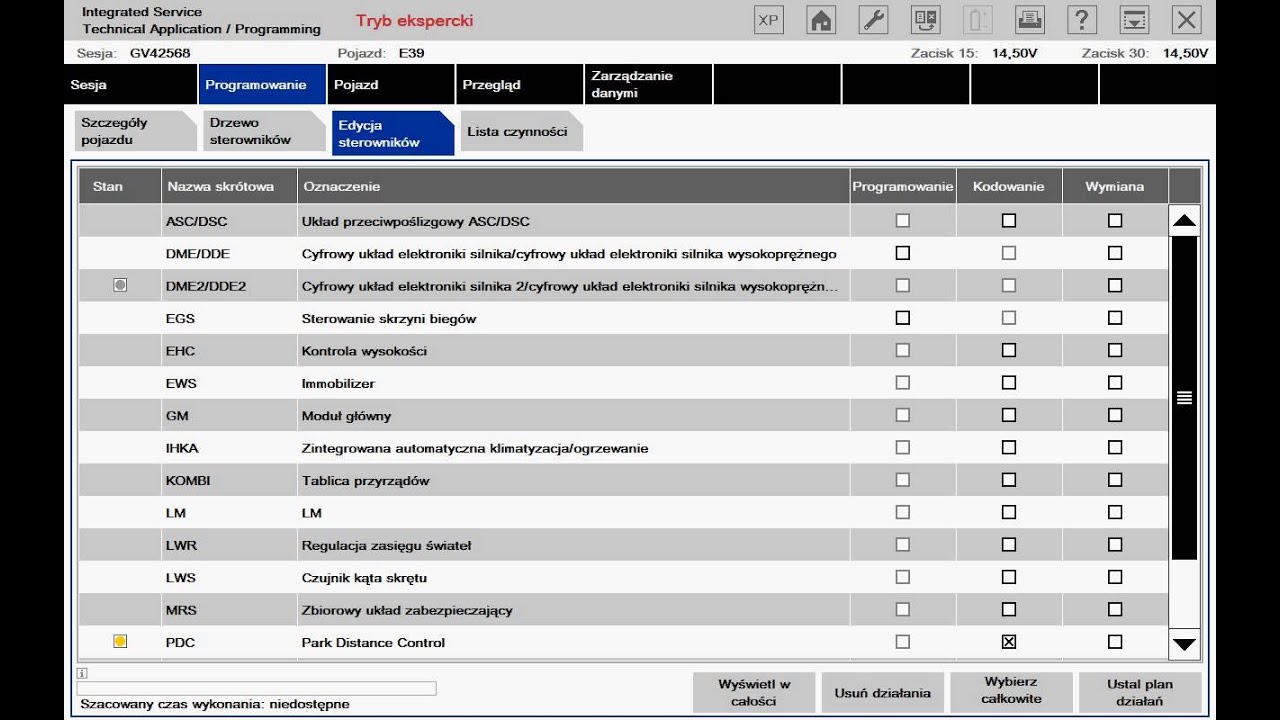Click the operations list swap icon

click(x=925, y=20)
